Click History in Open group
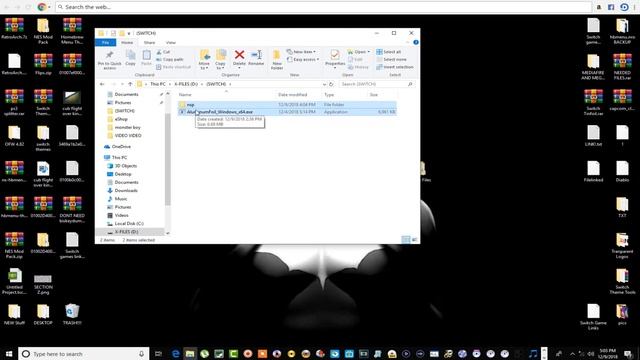The height and width of the screenshot is (360, 640). click(x=358, y=67)
